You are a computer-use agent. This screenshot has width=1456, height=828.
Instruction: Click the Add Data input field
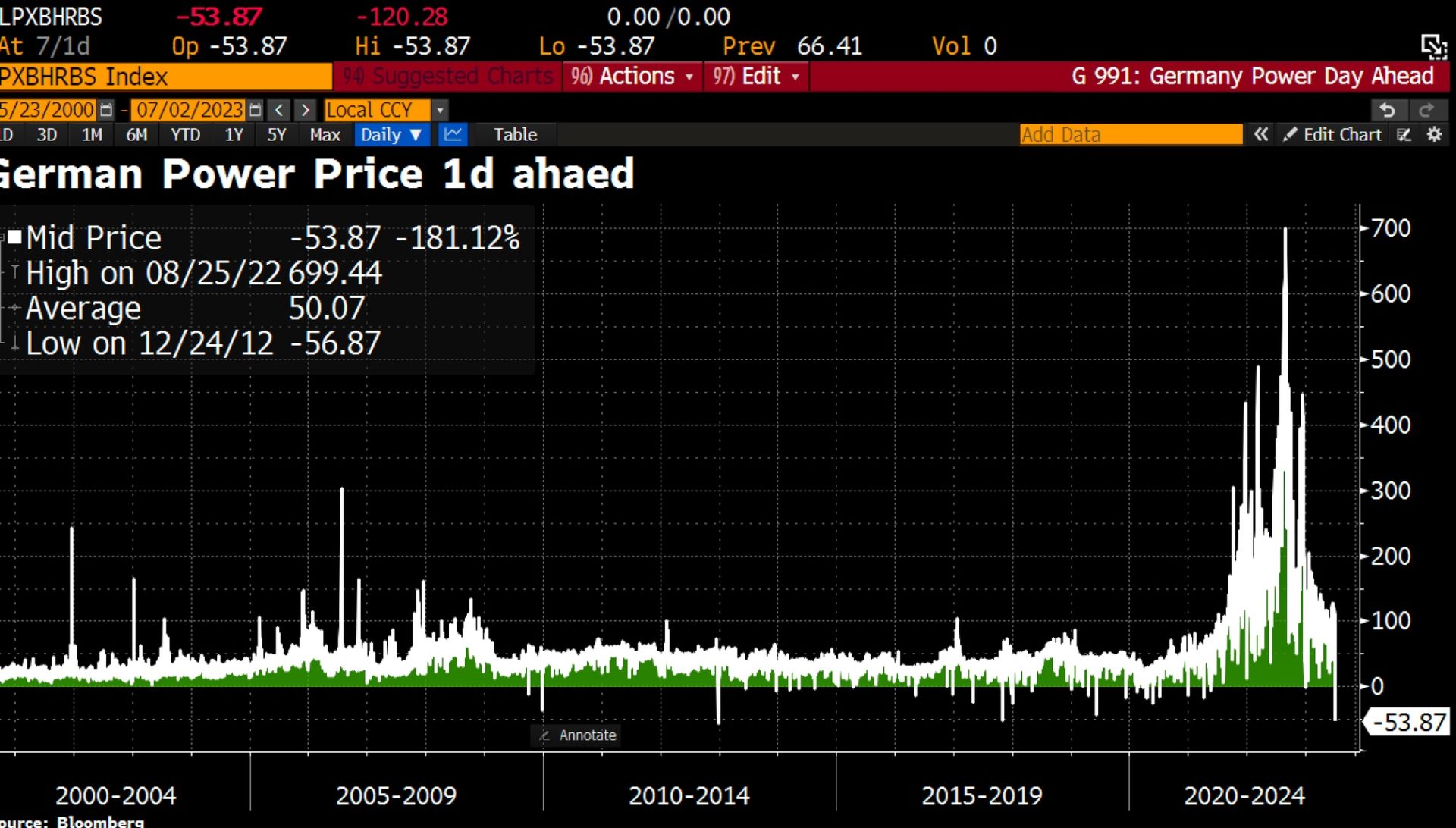(1130, 134)
